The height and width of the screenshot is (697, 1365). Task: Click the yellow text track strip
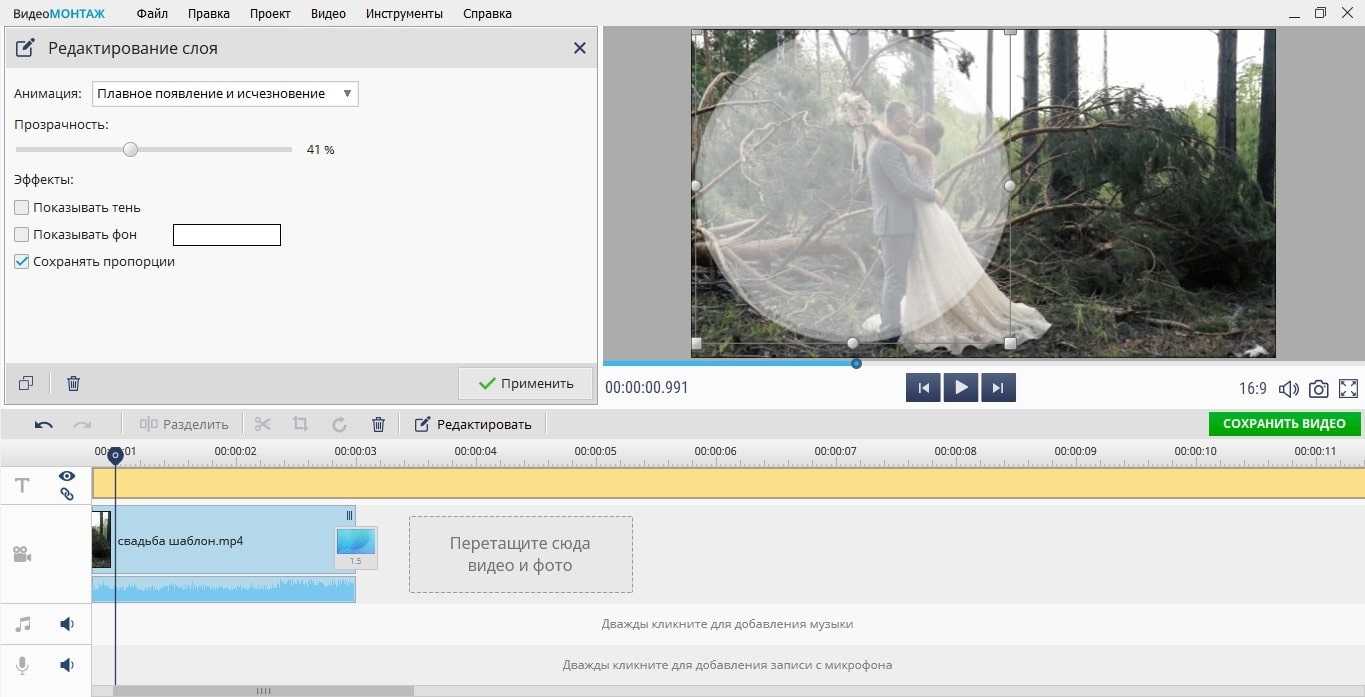(x=728, y=484)
